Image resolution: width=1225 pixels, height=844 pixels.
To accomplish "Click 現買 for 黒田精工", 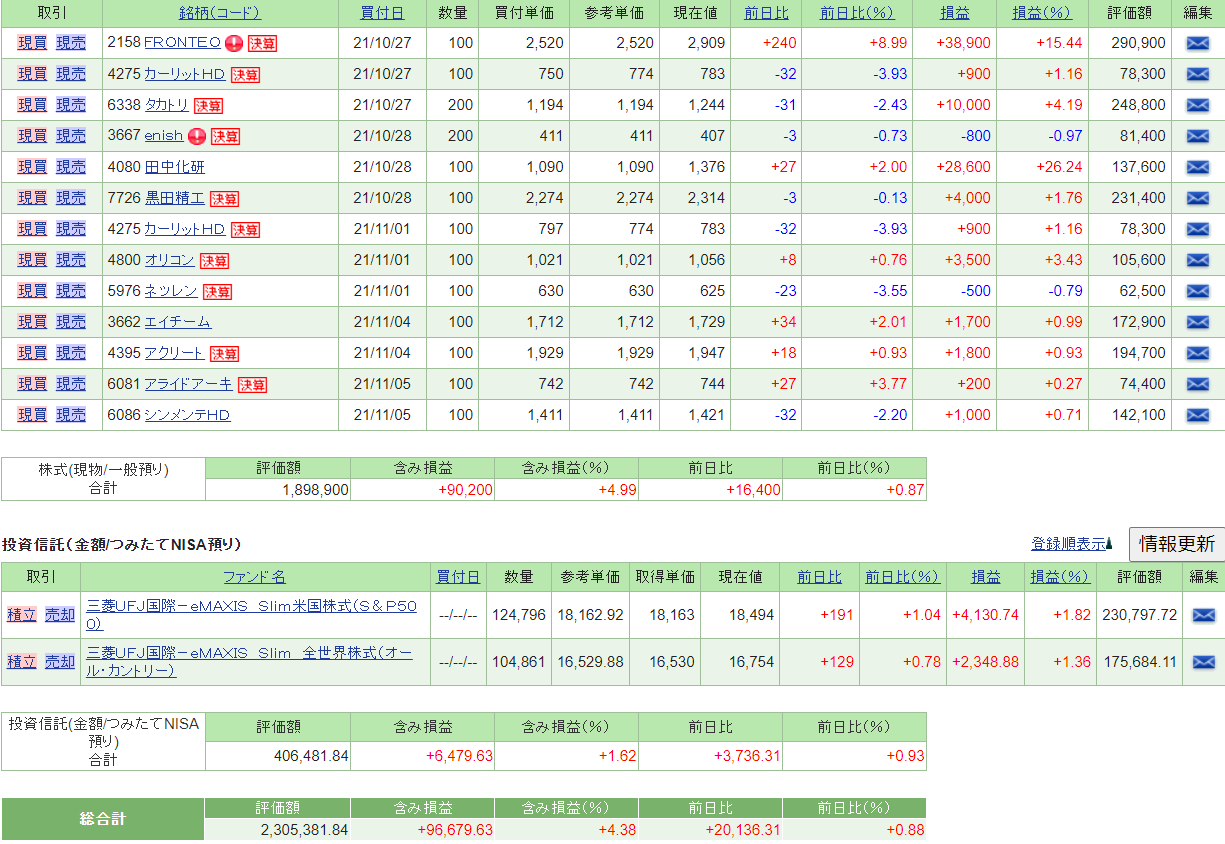I will click(x=32, y=198).
